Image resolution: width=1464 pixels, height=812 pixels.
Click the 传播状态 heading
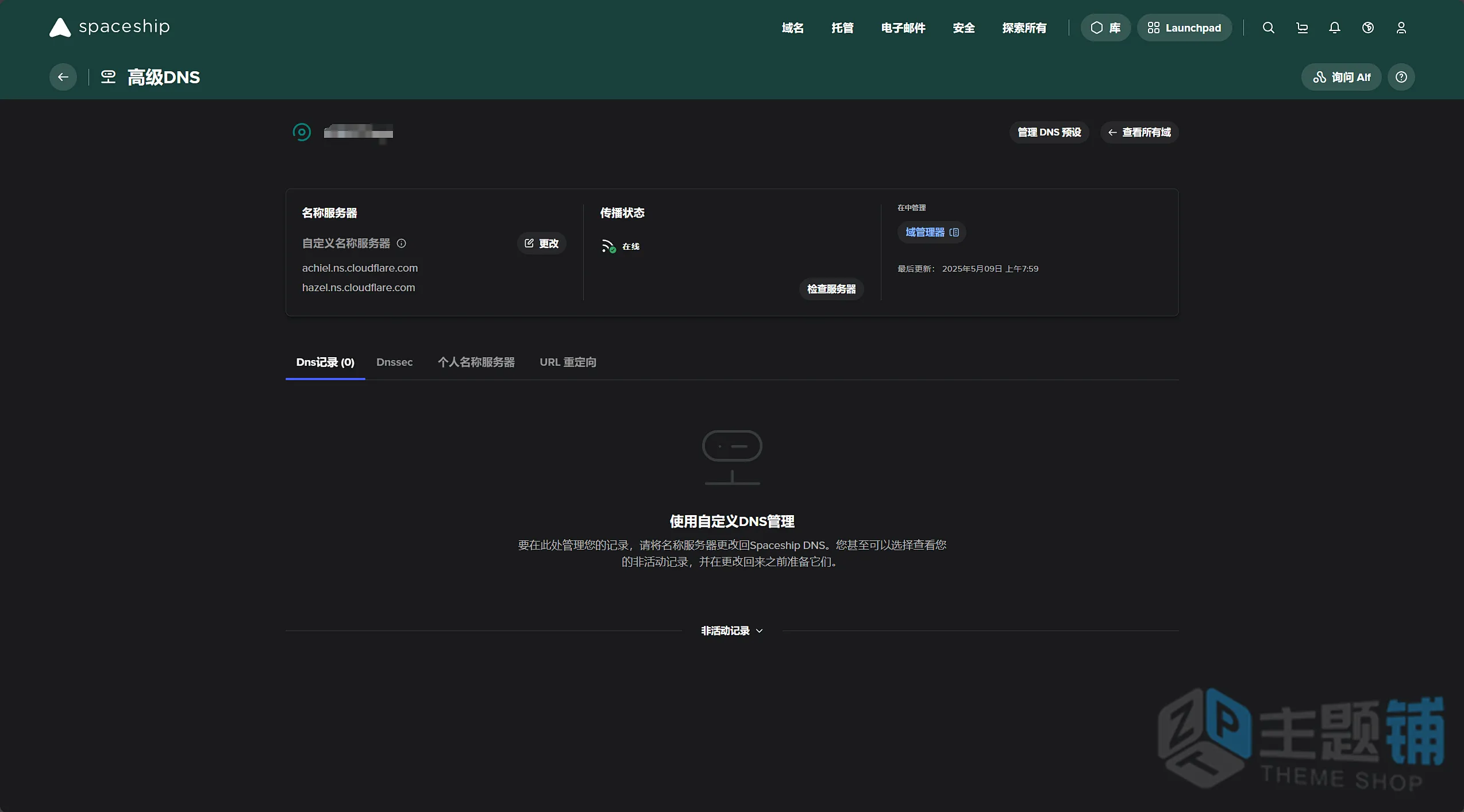622,213
